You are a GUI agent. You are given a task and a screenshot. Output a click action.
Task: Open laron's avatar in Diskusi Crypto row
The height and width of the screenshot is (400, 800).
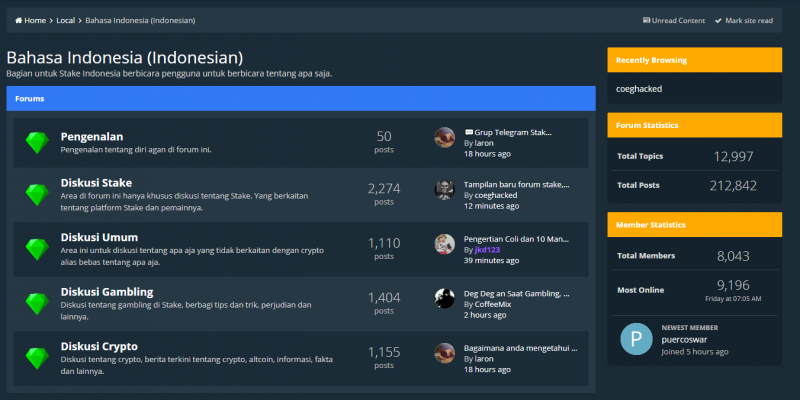(x=444, y=353)
